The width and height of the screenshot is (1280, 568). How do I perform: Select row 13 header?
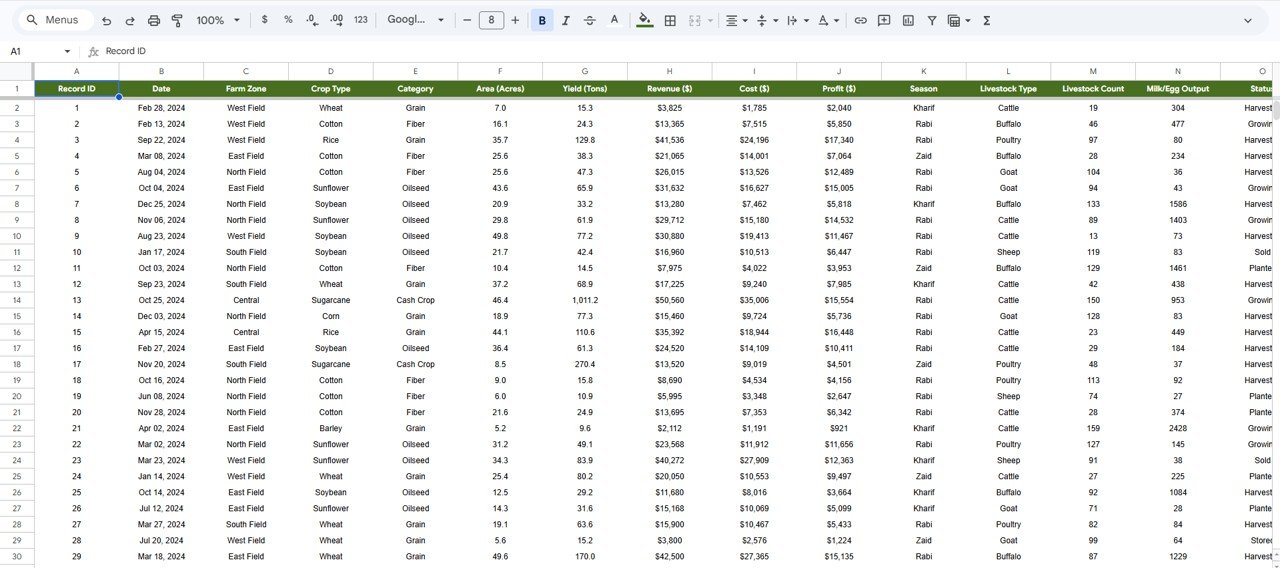point(17,284)
